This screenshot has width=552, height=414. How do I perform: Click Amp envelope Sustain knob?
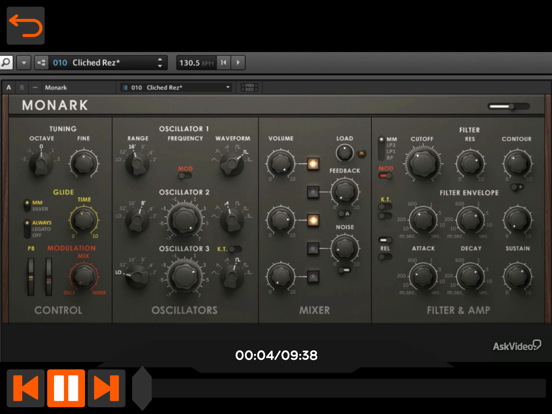[518, 276]
